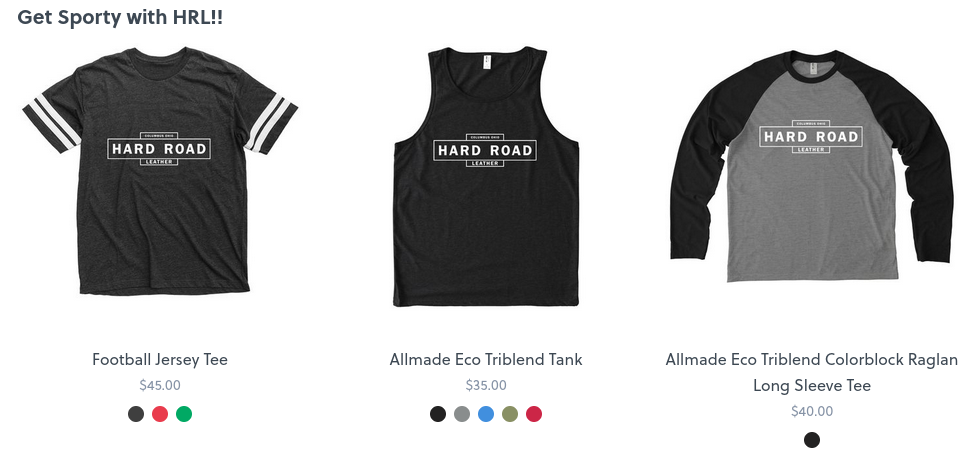Open the black tank top product image

tap(486, 176)
